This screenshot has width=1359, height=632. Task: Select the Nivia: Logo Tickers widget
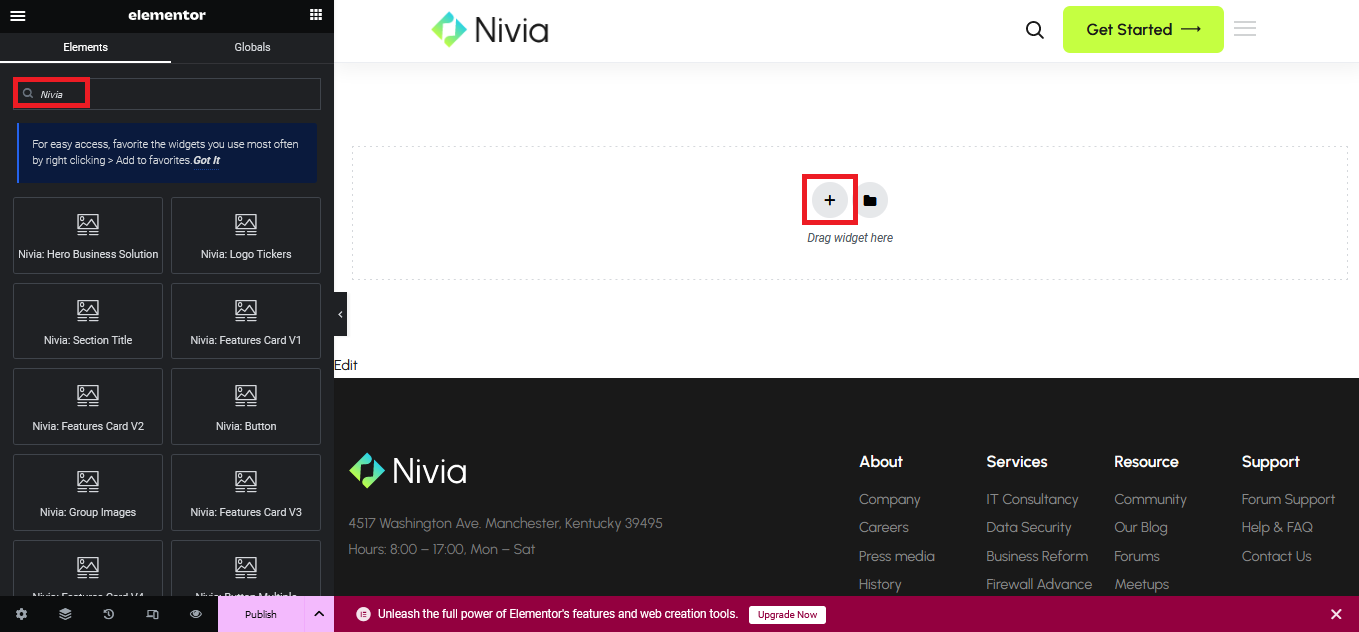click(246, 235)
